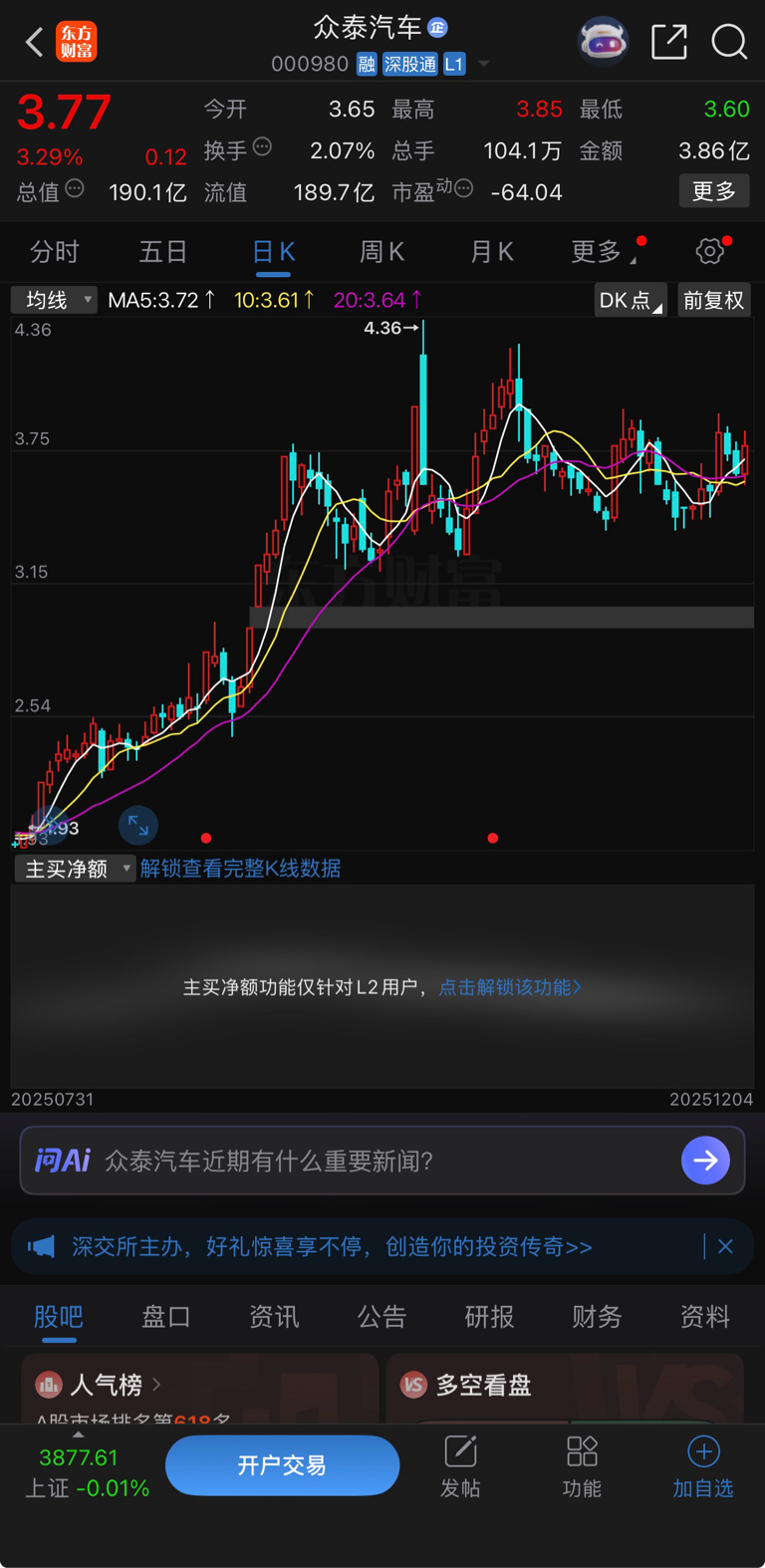Expand the 人气榜 card chevron
The height and width of the screenshot is (1568, 765).
click(156, 1385)
